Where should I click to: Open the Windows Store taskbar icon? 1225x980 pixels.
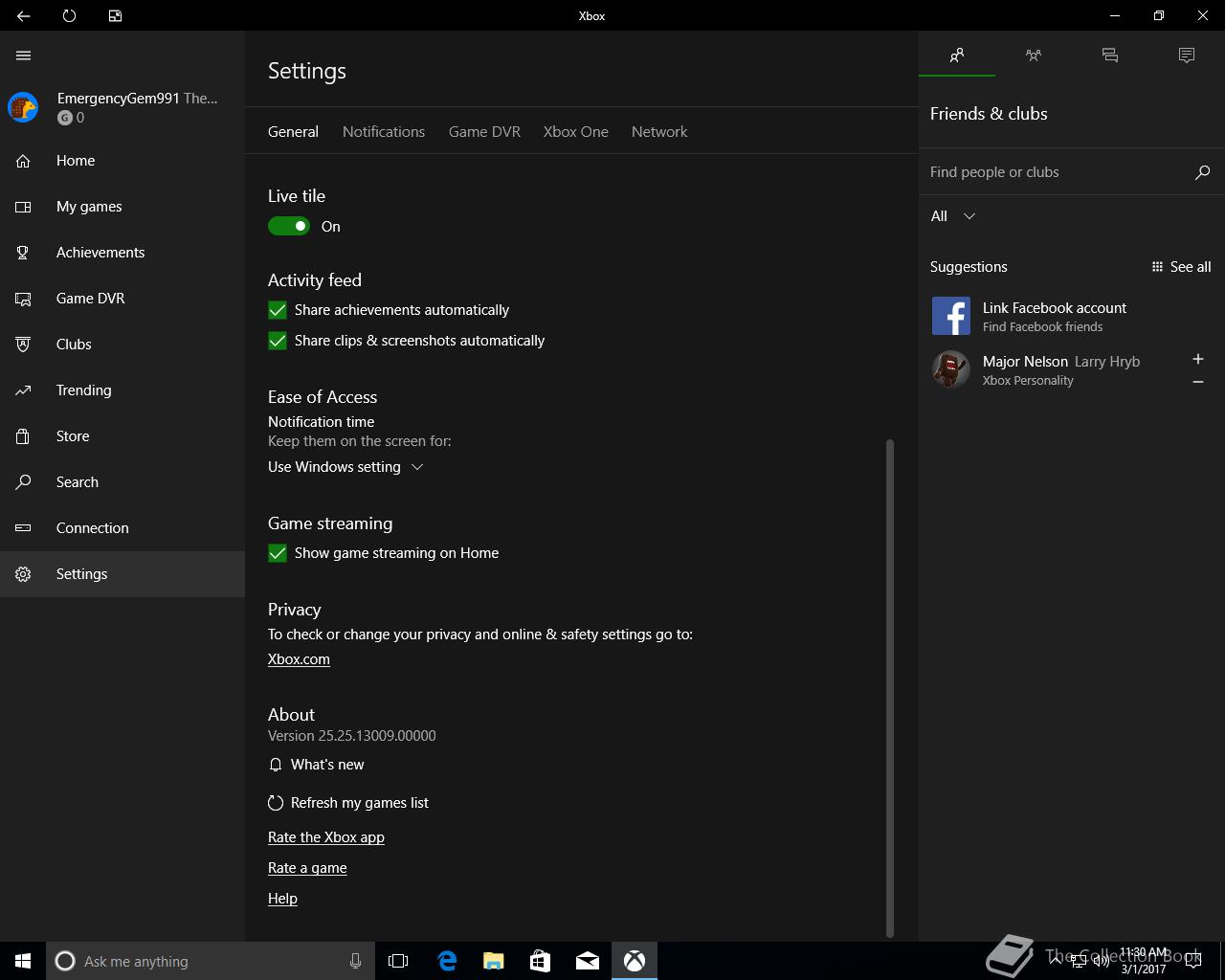click(x=540, y=961)
